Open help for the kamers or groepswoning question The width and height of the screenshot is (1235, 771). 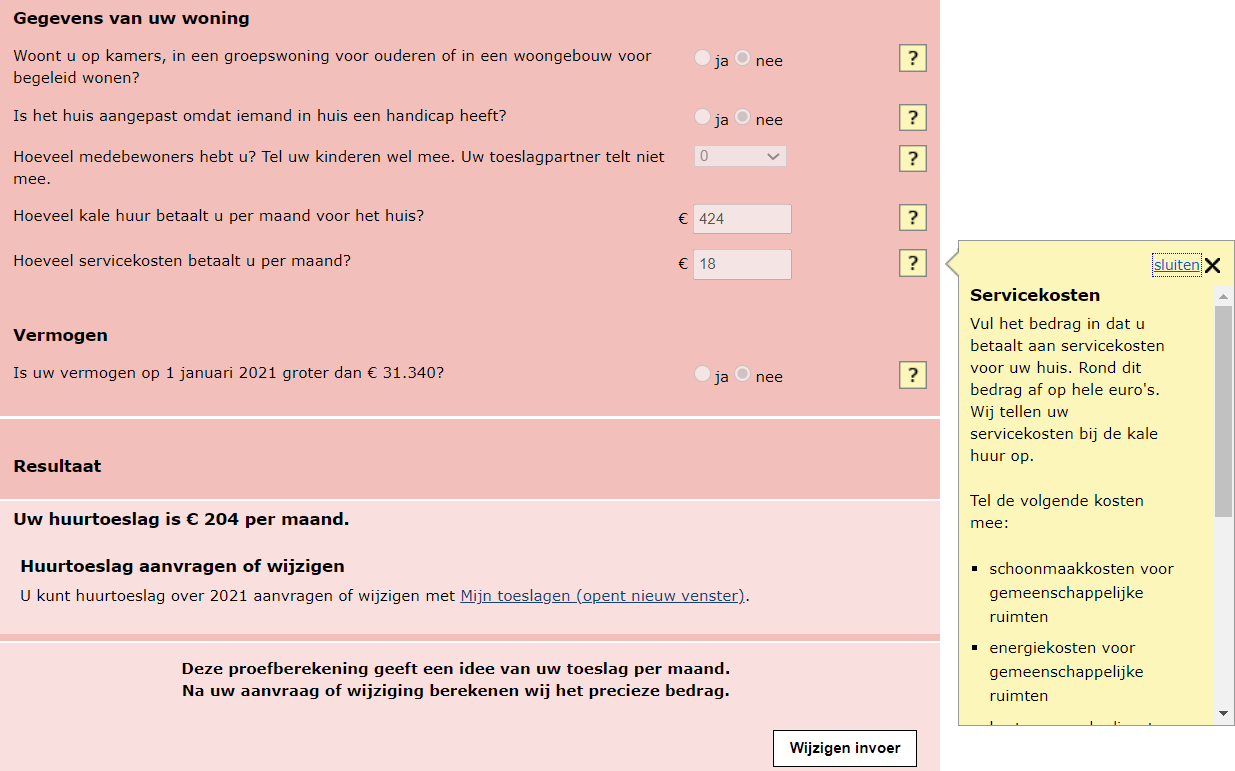[x=912, y=58]
